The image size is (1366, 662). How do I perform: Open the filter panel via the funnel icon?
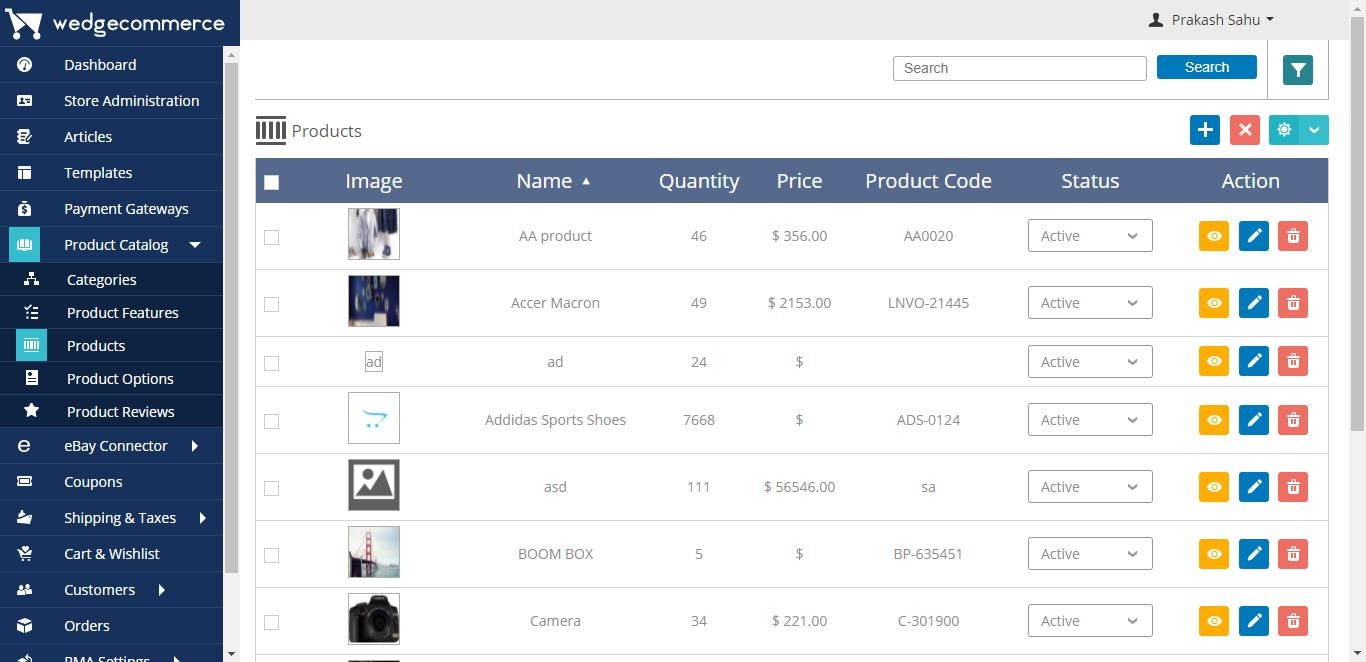point(1297,69)
